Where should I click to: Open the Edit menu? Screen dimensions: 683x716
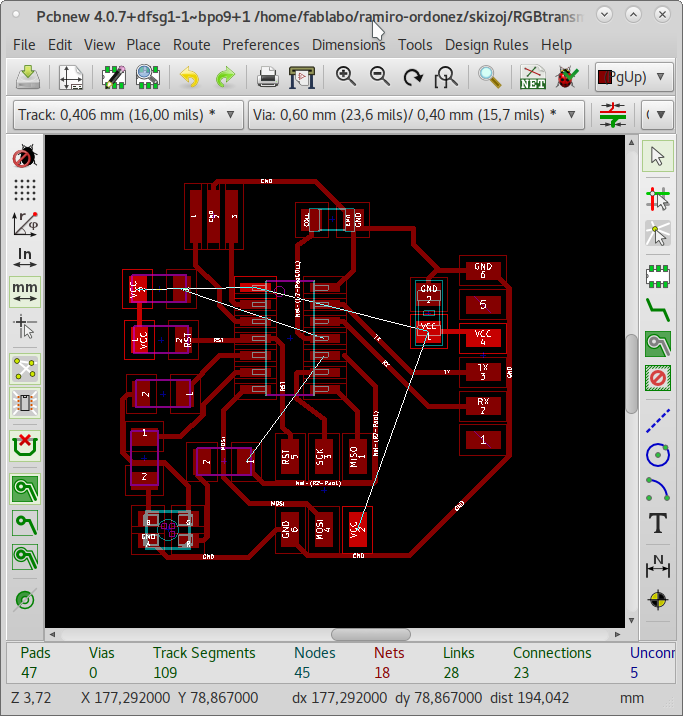click(x=60, y=45)
